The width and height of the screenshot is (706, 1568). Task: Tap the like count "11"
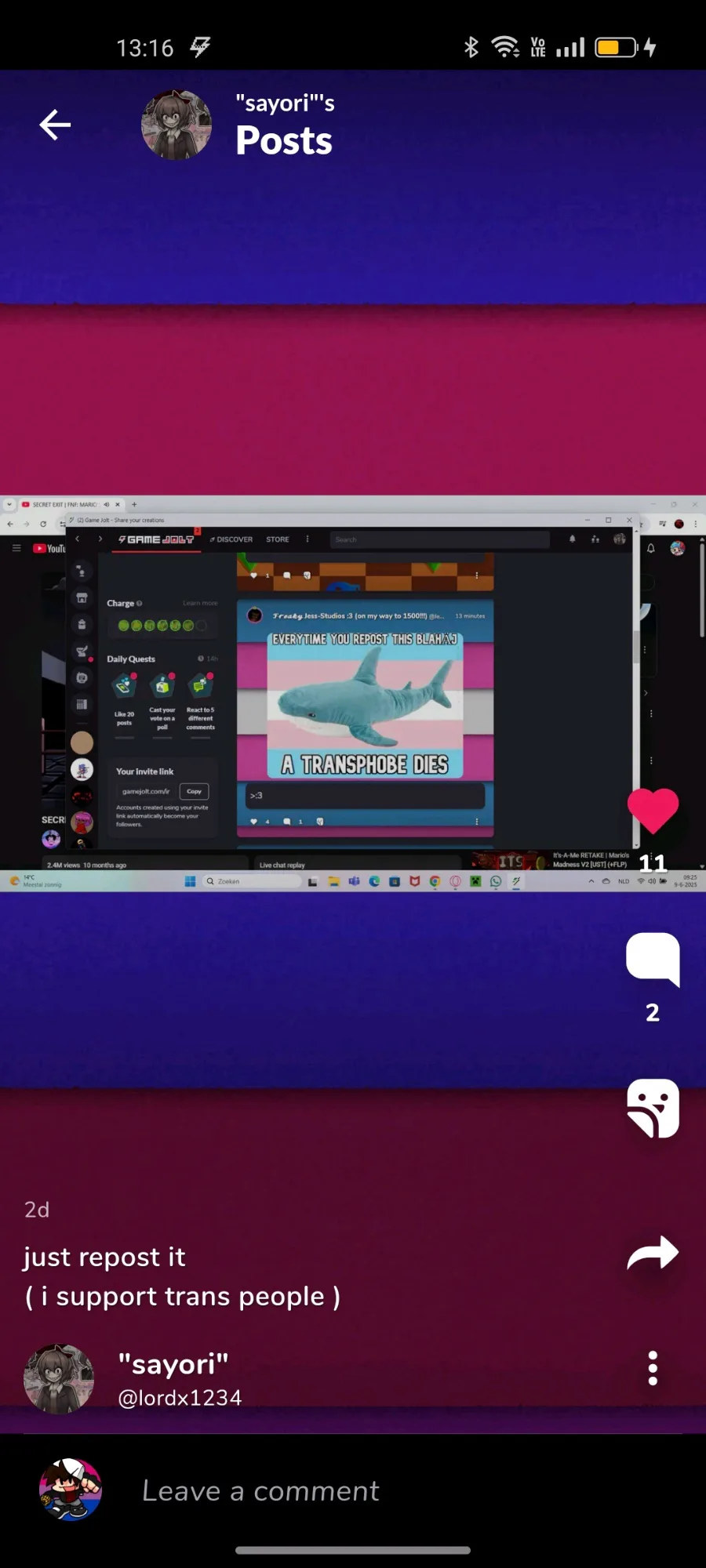[653, 863]
